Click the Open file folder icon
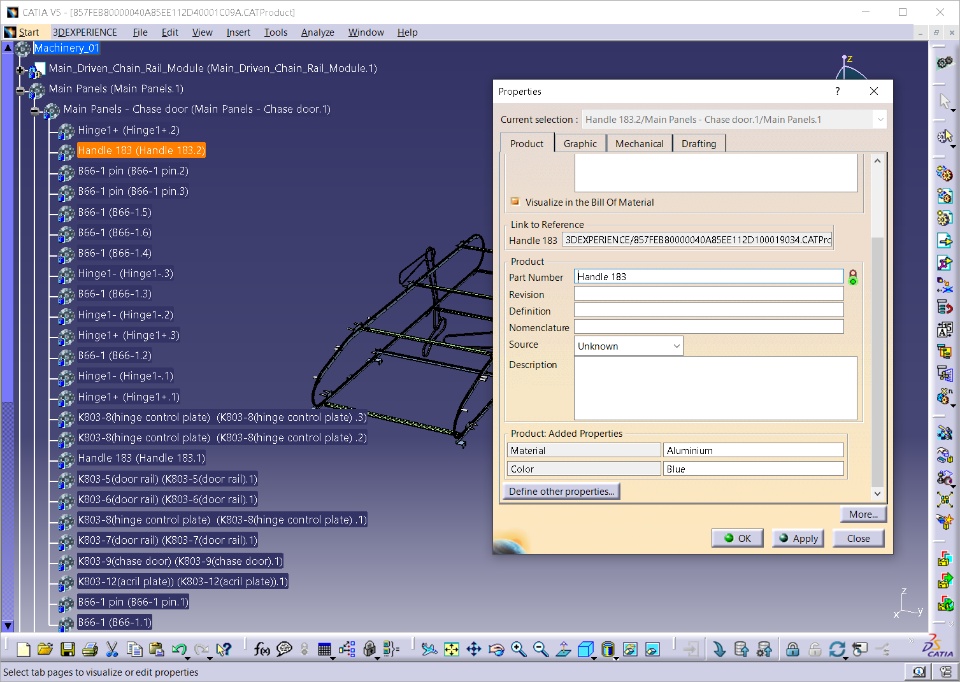960x682 pixels. coord(45,649)
